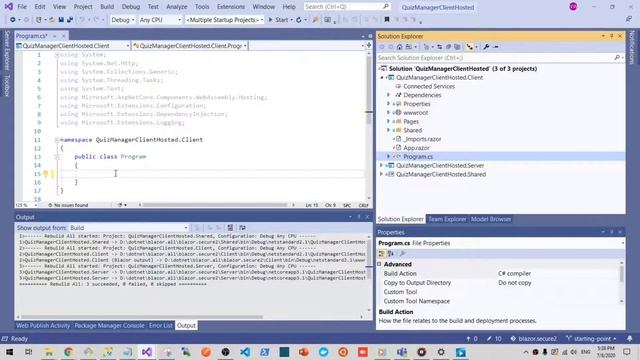Click the starting-point branch in status bar
The height and width of the screenshot is (360, 640).
(x=591, y=339)
